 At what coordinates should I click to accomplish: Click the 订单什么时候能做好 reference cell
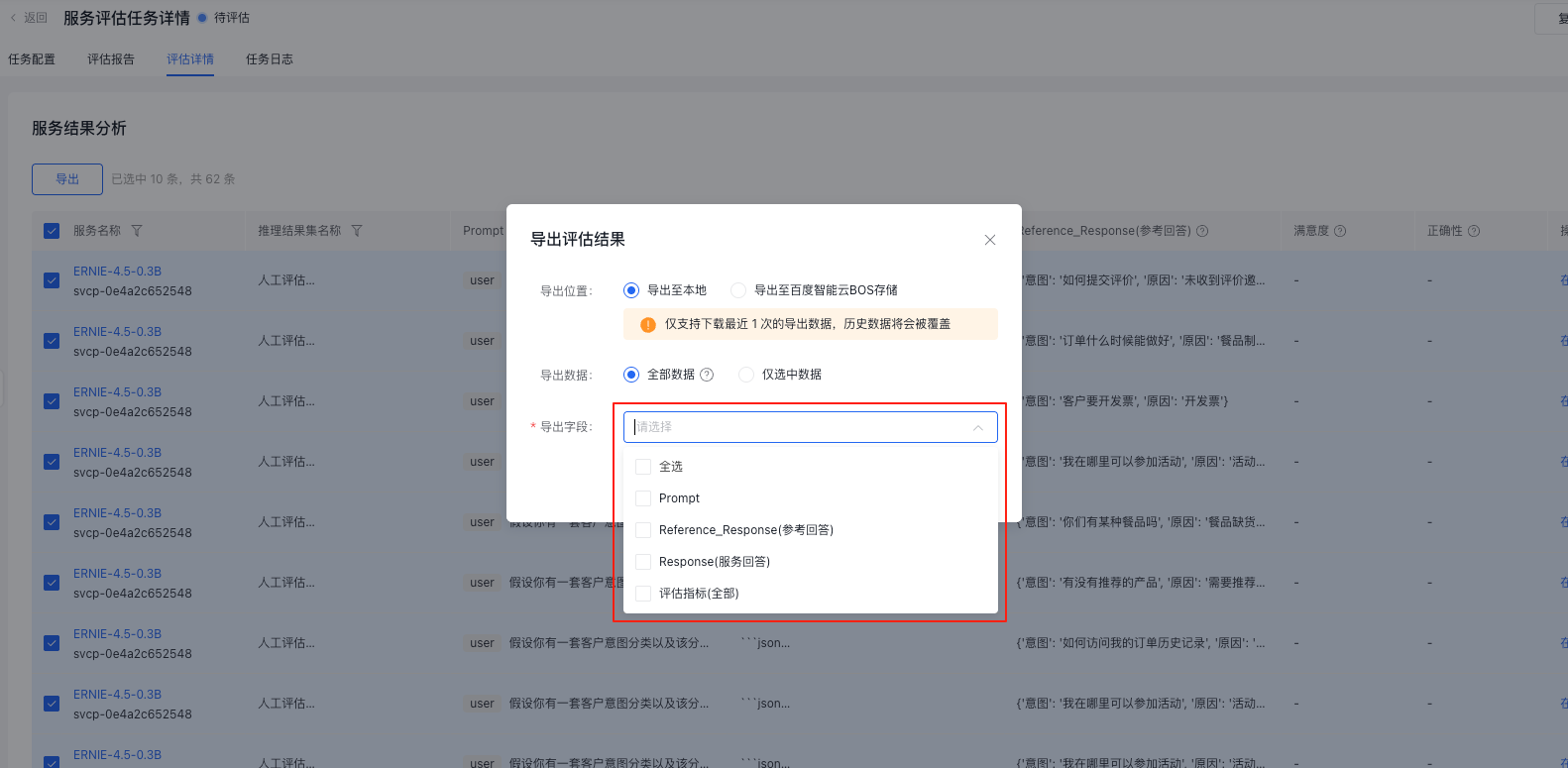(x=1142, y=341)
